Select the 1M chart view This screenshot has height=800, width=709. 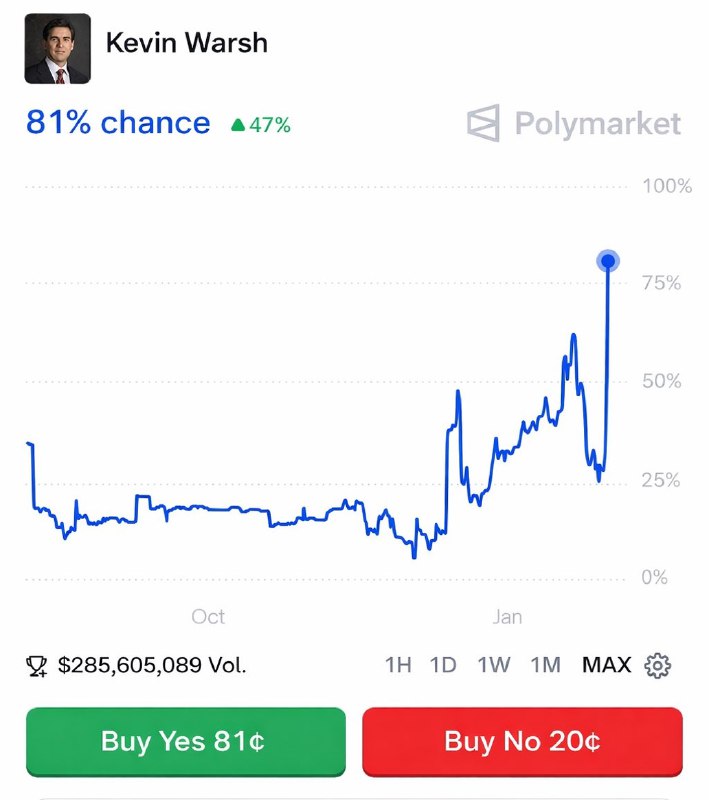541,664
